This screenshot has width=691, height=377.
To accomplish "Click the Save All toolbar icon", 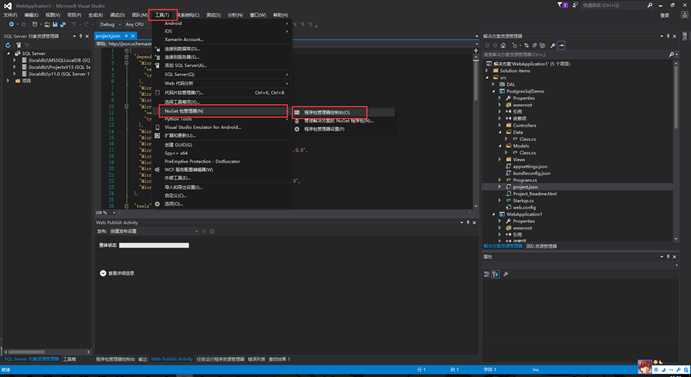I will (x=63, y=25).
